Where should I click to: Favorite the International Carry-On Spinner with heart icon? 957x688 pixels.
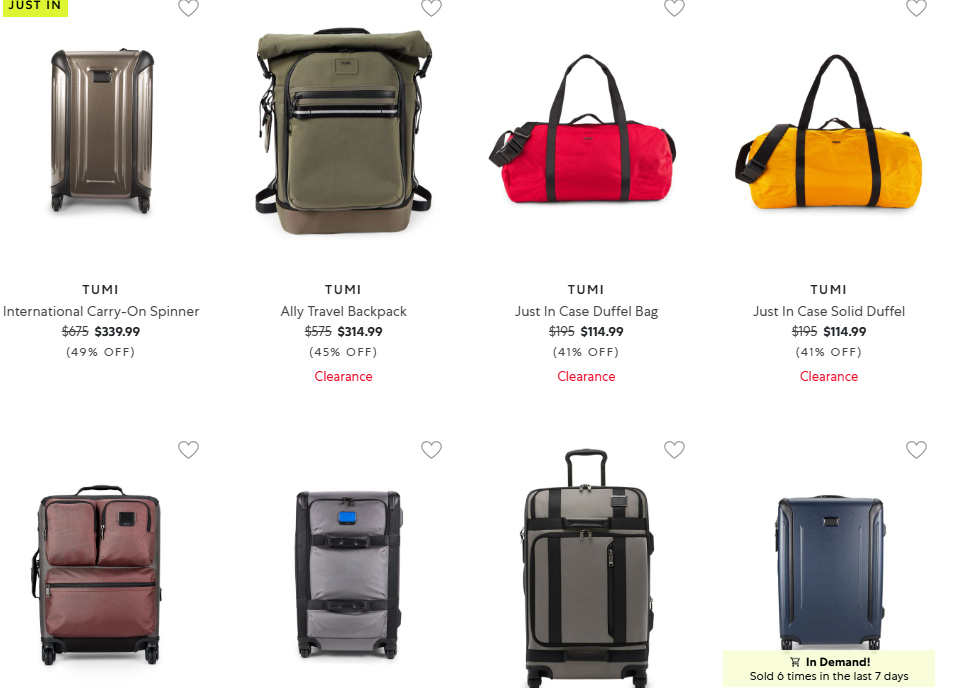188,7
